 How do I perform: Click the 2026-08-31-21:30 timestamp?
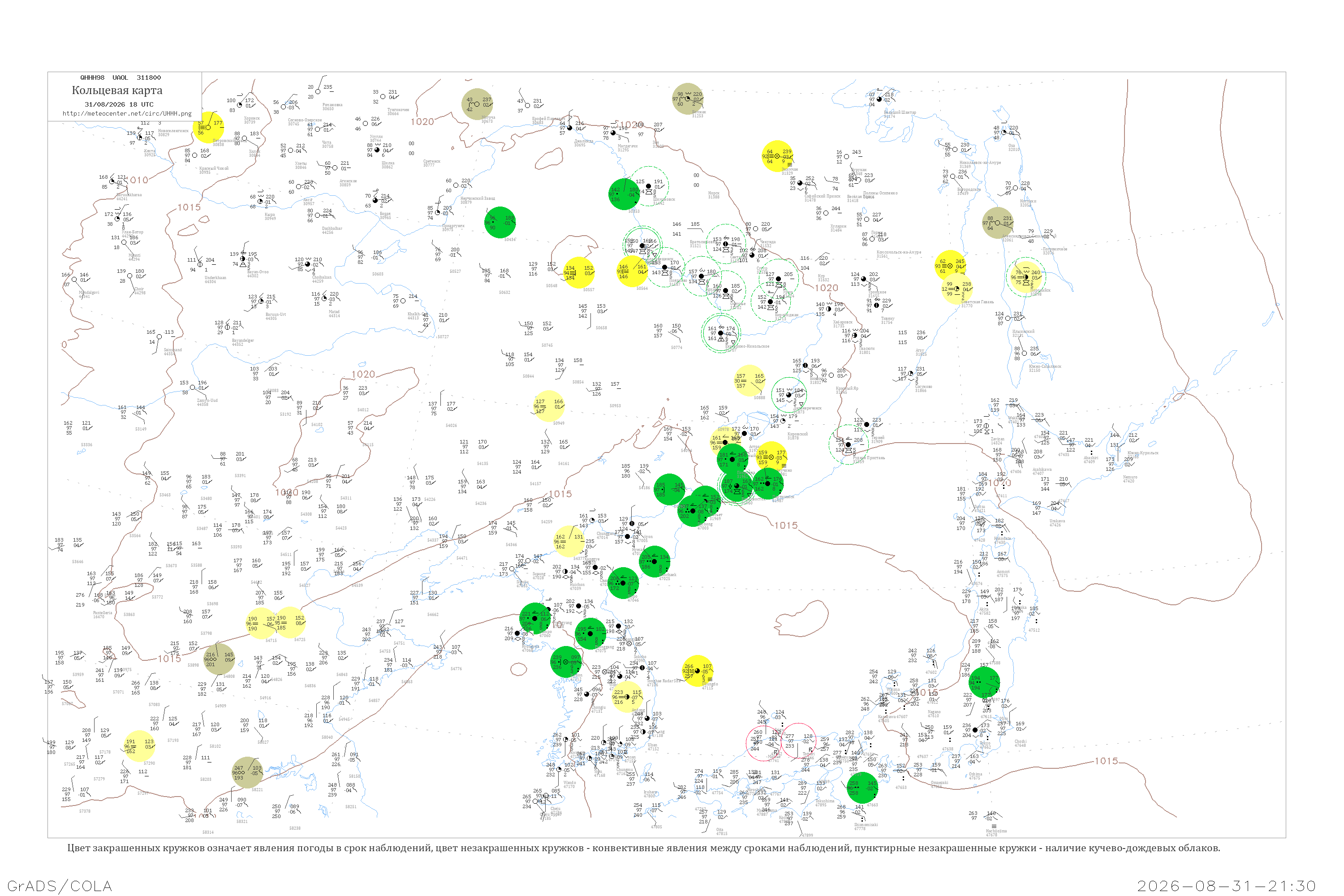[1226, 886]
